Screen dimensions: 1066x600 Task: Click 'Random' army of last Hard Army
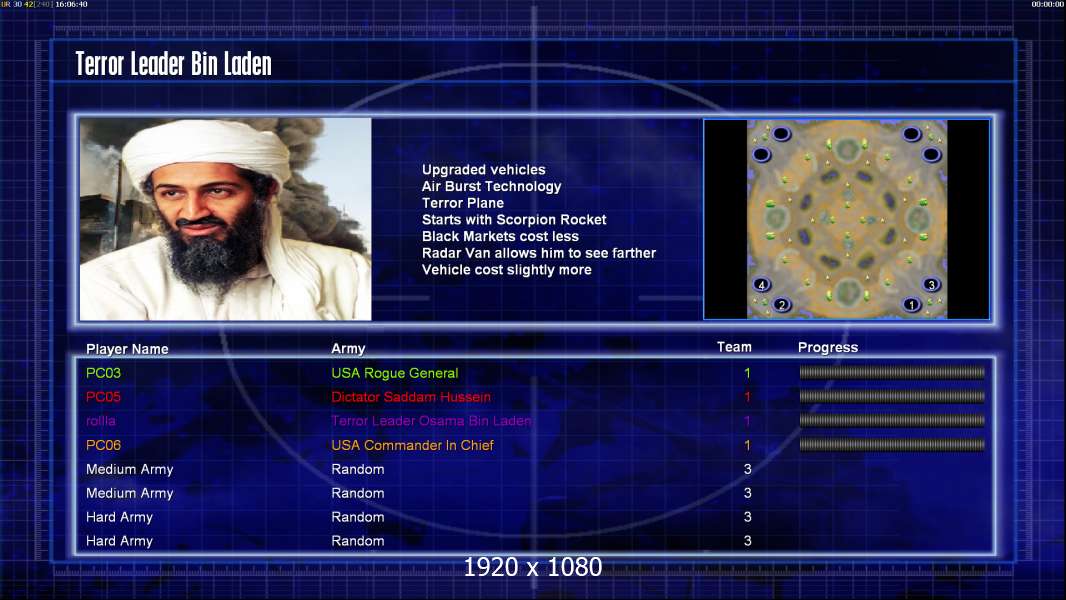point(358,541)
